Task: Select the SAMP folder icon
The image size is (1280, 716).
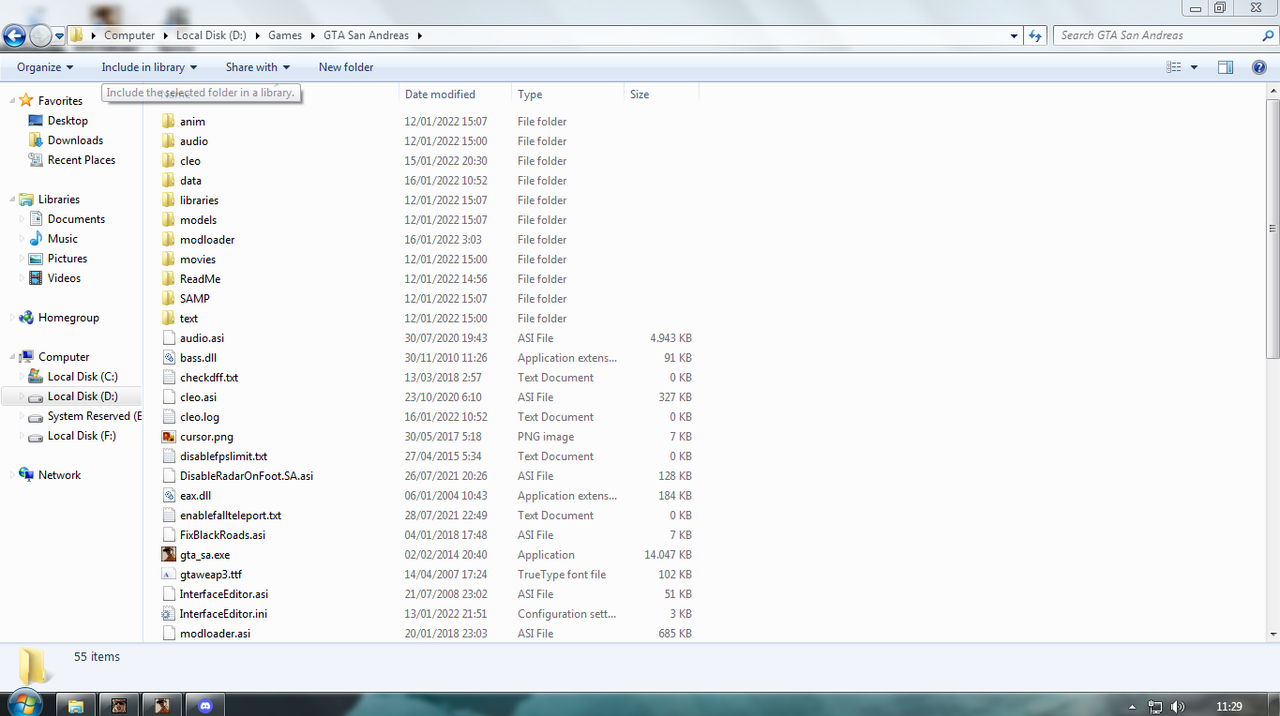Action: pyautogui.click(x=169, y=298)
